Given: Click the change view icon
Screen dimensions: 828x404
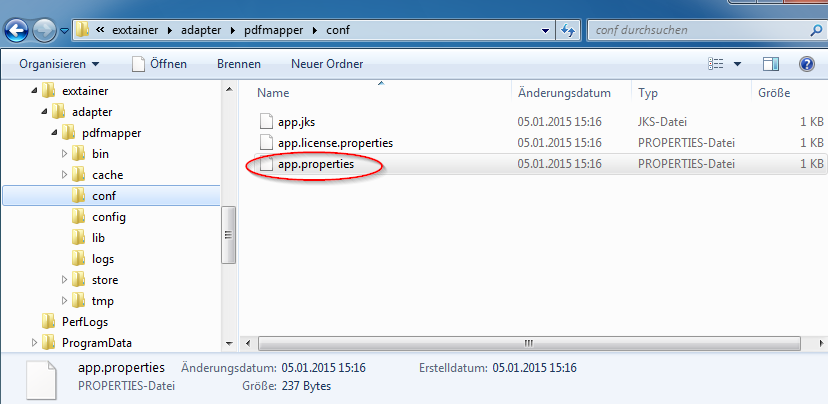Looking at the screenshot, I should point(716,64).
